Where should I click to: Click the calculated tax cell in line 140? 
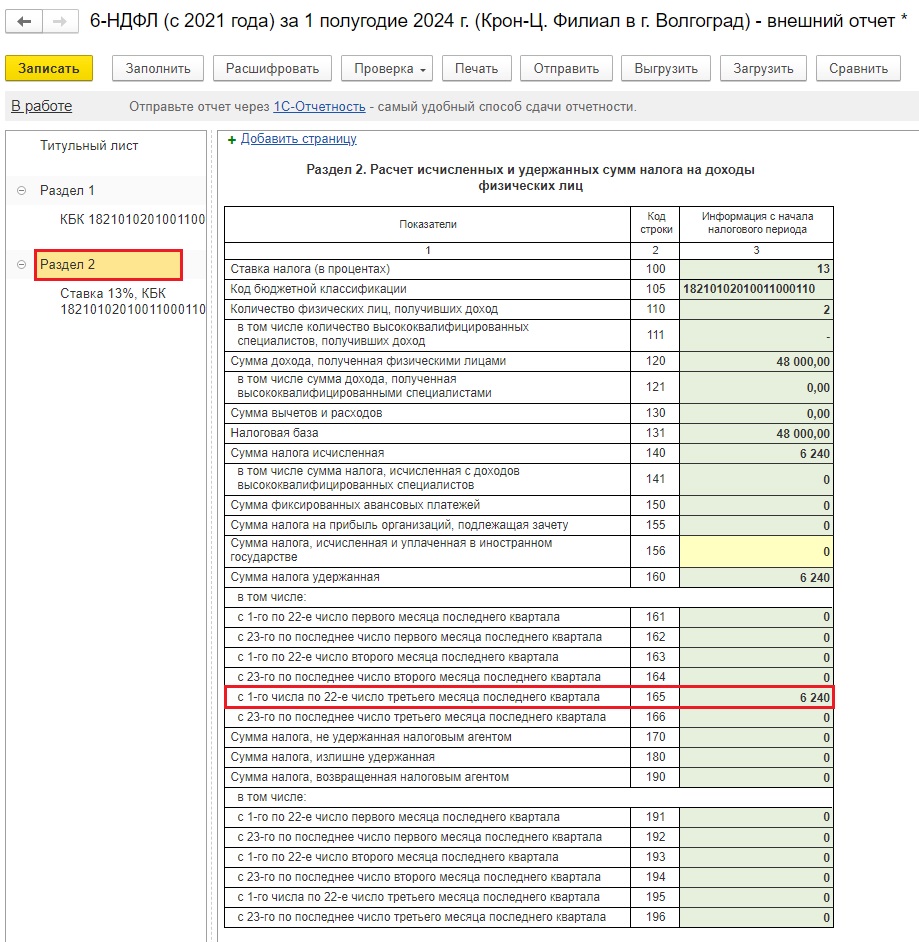coord(756,453)
